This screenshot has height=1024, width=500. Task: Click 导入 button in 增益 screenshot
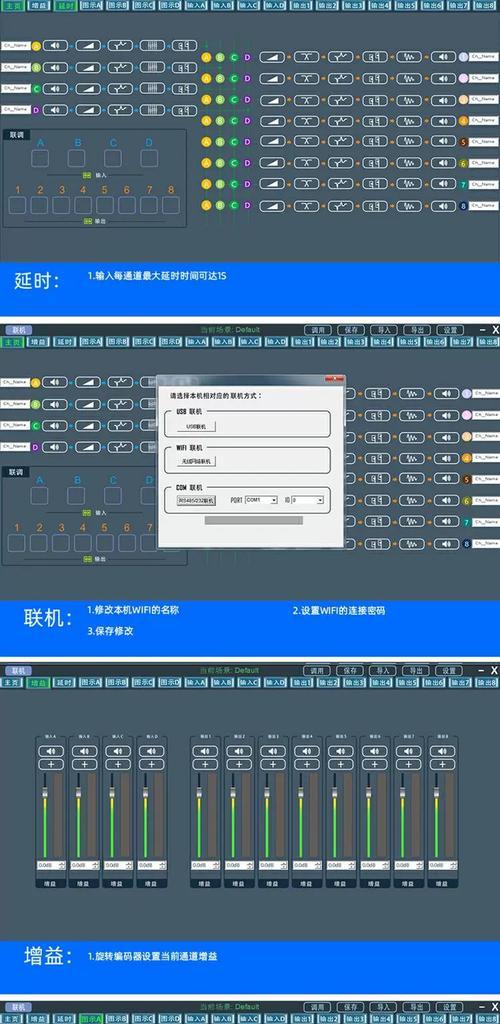coord(383,671)
